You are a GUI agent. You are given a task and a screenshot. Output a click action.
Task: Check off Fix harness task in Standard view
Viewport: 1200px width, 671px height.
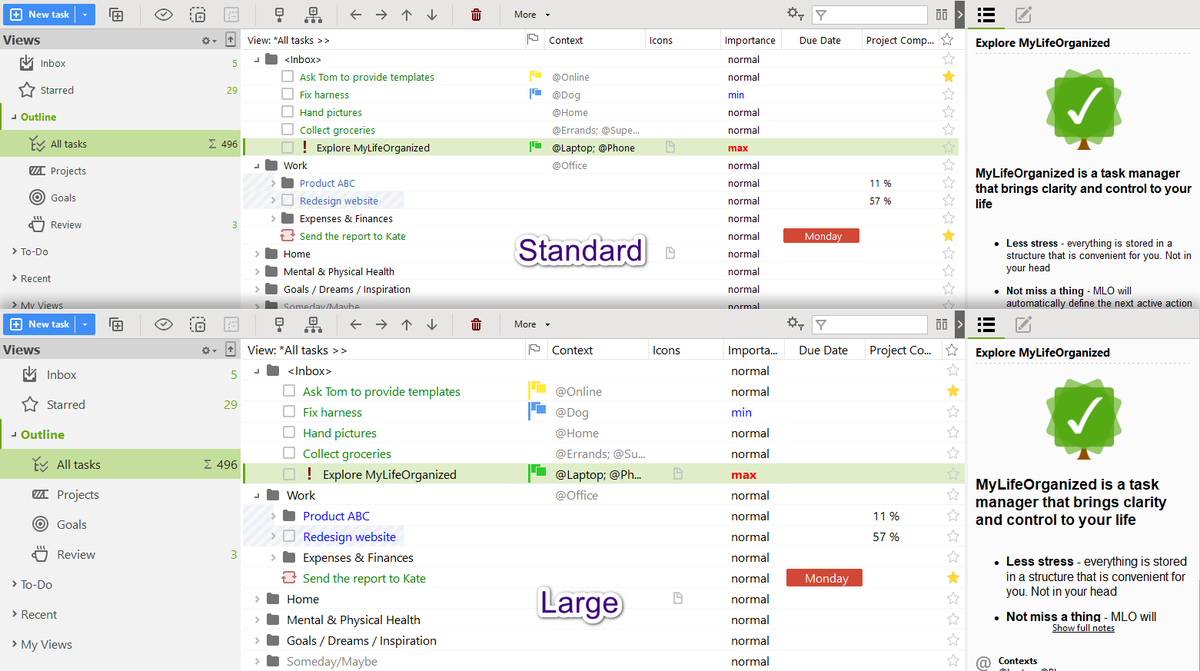[287, 95]
